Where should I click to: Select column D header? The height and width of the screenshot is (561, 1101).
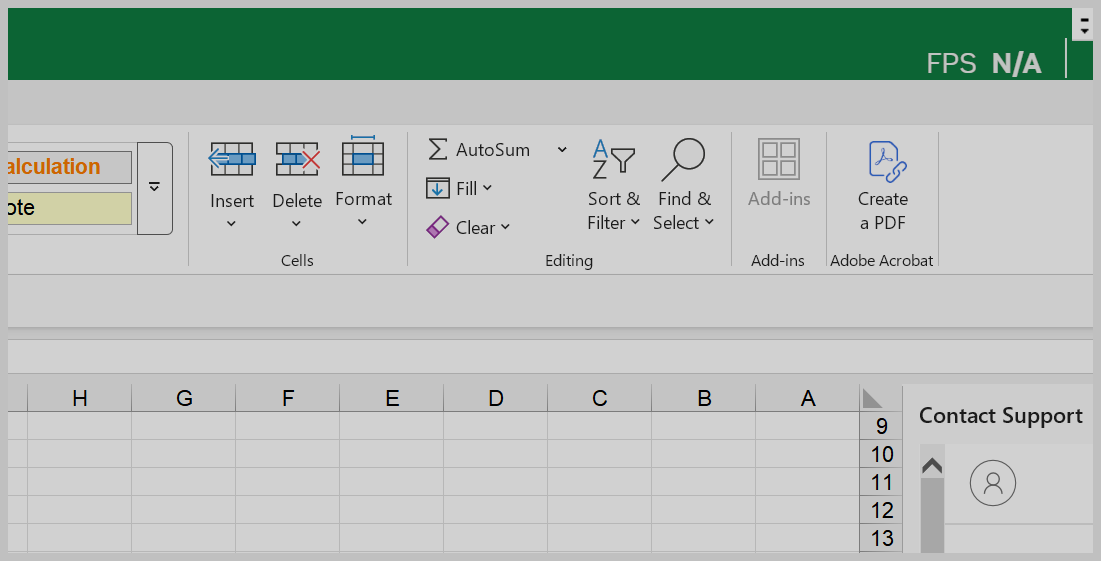click(496, 398)
